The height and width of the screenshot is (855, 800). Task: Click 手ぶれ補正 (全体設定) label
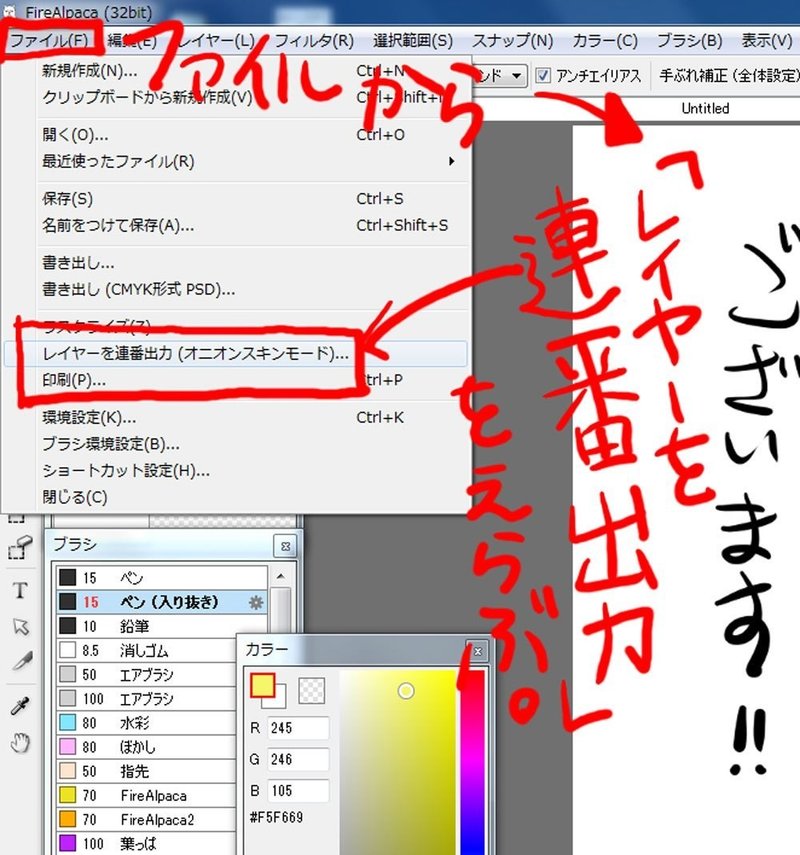coord(729,76)
